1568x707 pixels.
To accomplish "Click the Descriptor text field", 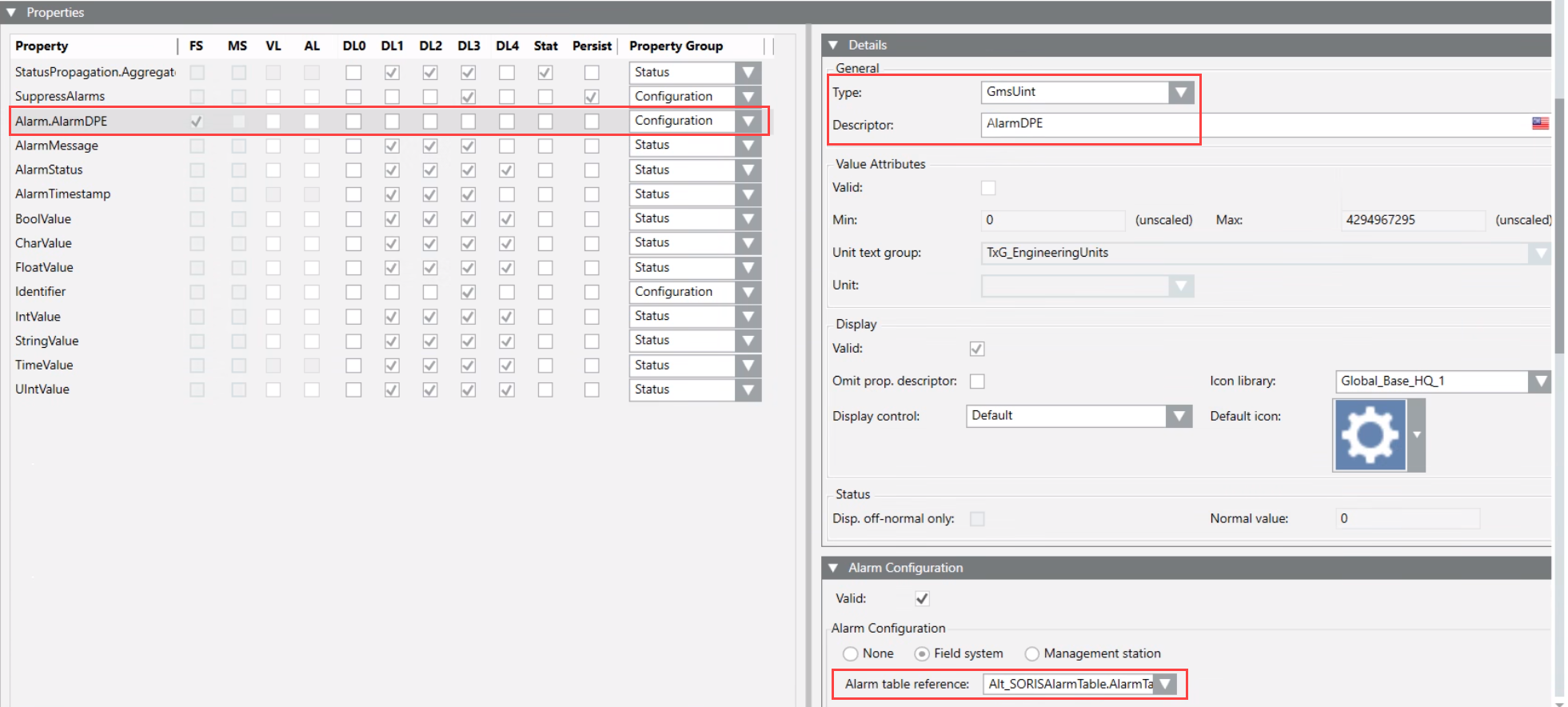I will (1247, 124).
